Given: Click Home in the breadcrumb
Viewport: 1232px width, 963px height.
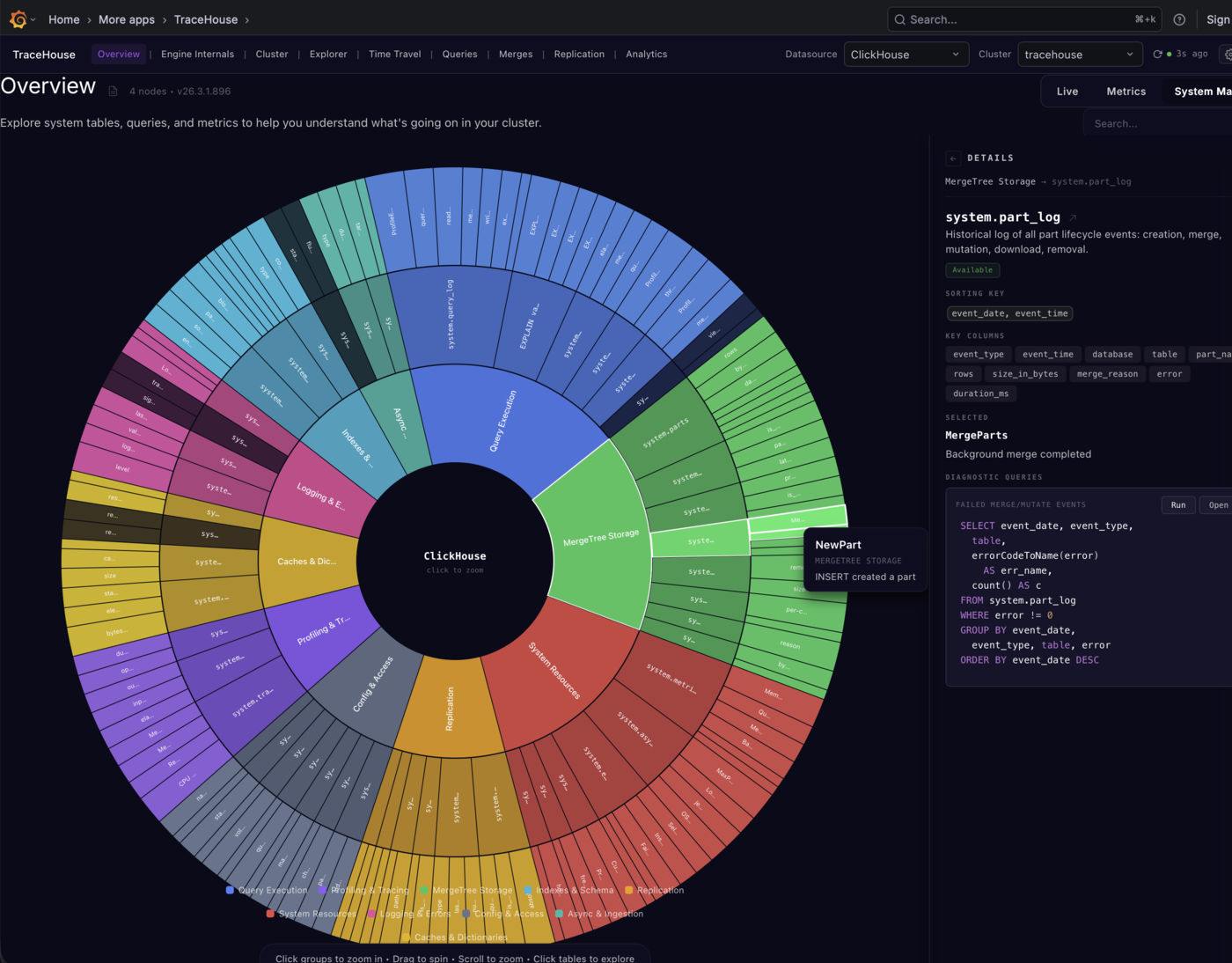Looking at the screenshot, I should [x=64, y=19].
